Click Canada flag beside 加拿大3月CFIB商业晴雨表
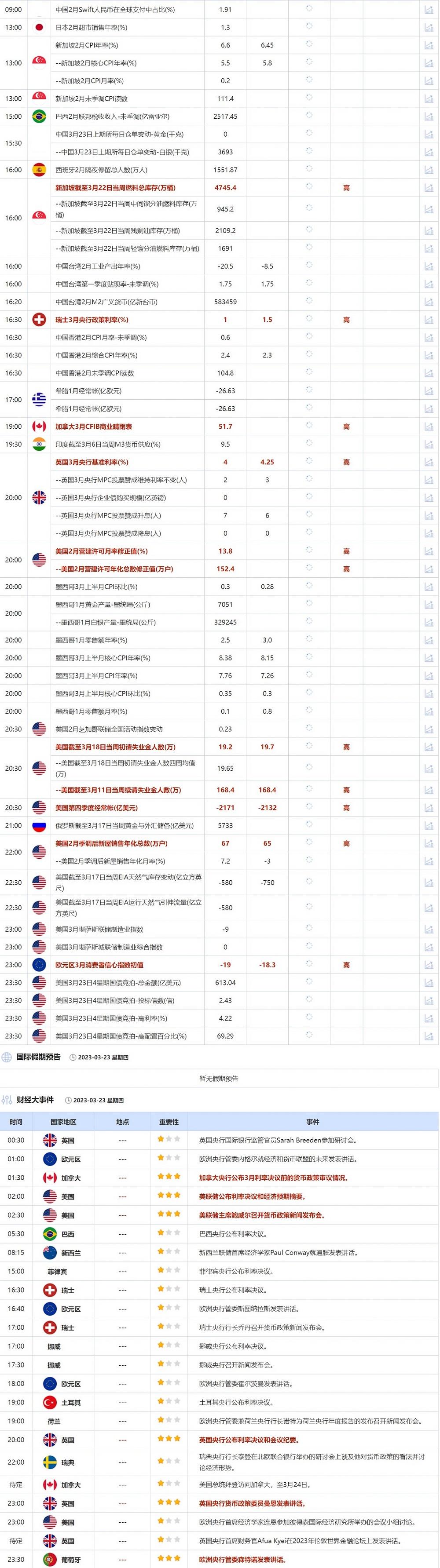This screenshot has height=1568, width=440. [x=39, y=427]
